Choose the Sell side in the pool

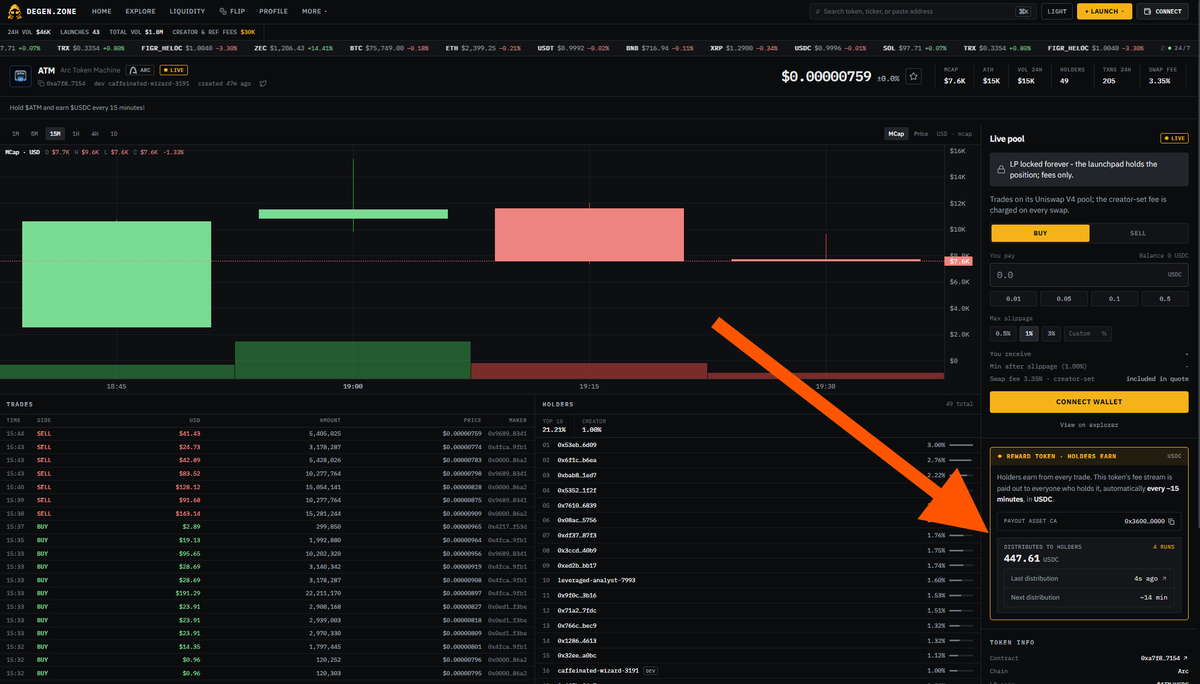[1138, 232]
